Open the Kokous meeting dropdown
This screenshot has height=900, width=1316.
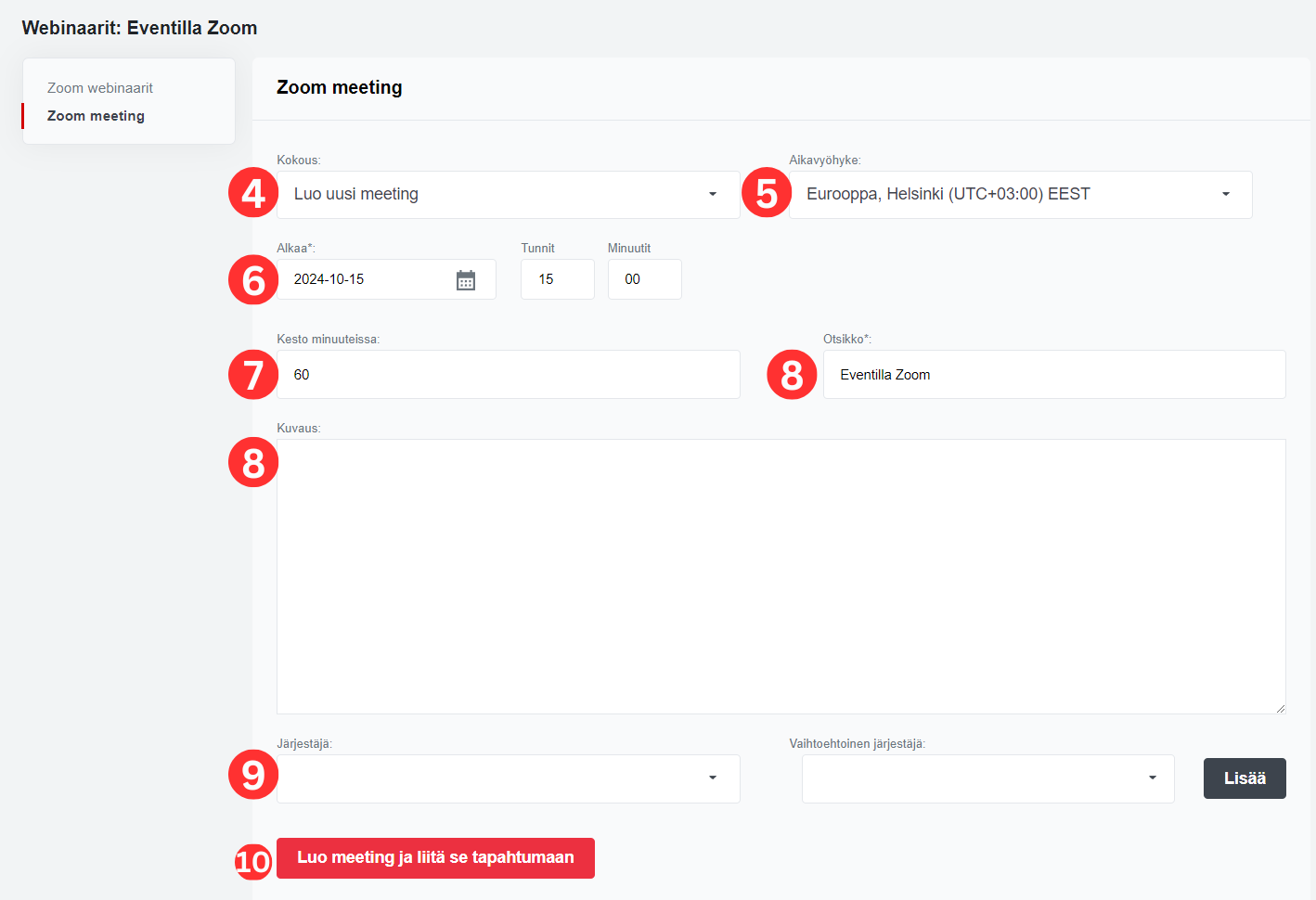[x=508, y=195]
